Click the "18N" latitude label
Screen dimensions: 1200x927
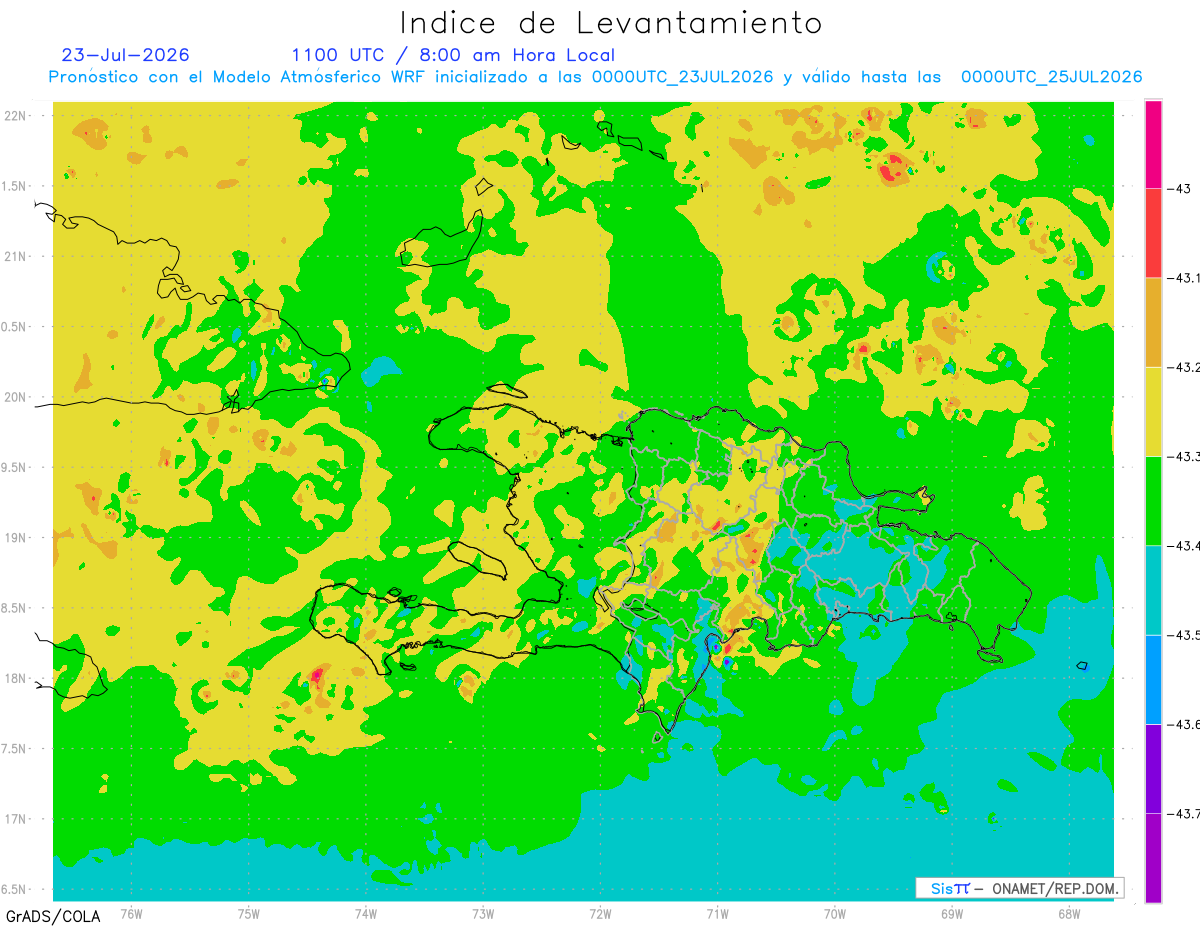click(15, 679)
